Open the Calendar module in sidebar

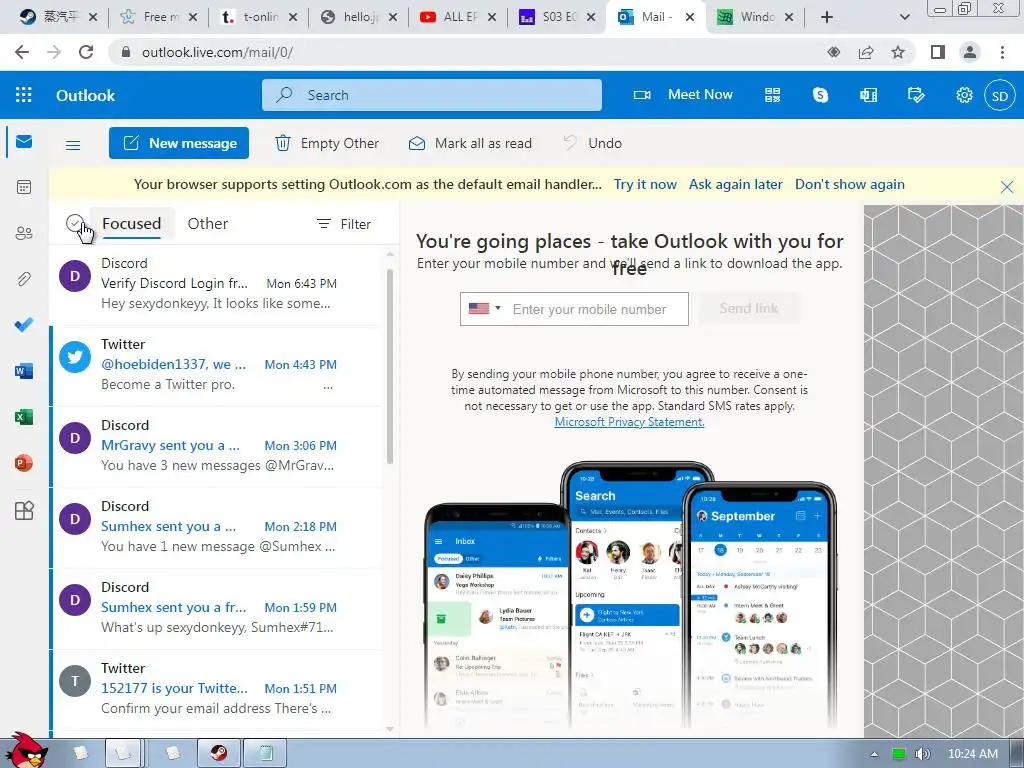coord(24,187)
